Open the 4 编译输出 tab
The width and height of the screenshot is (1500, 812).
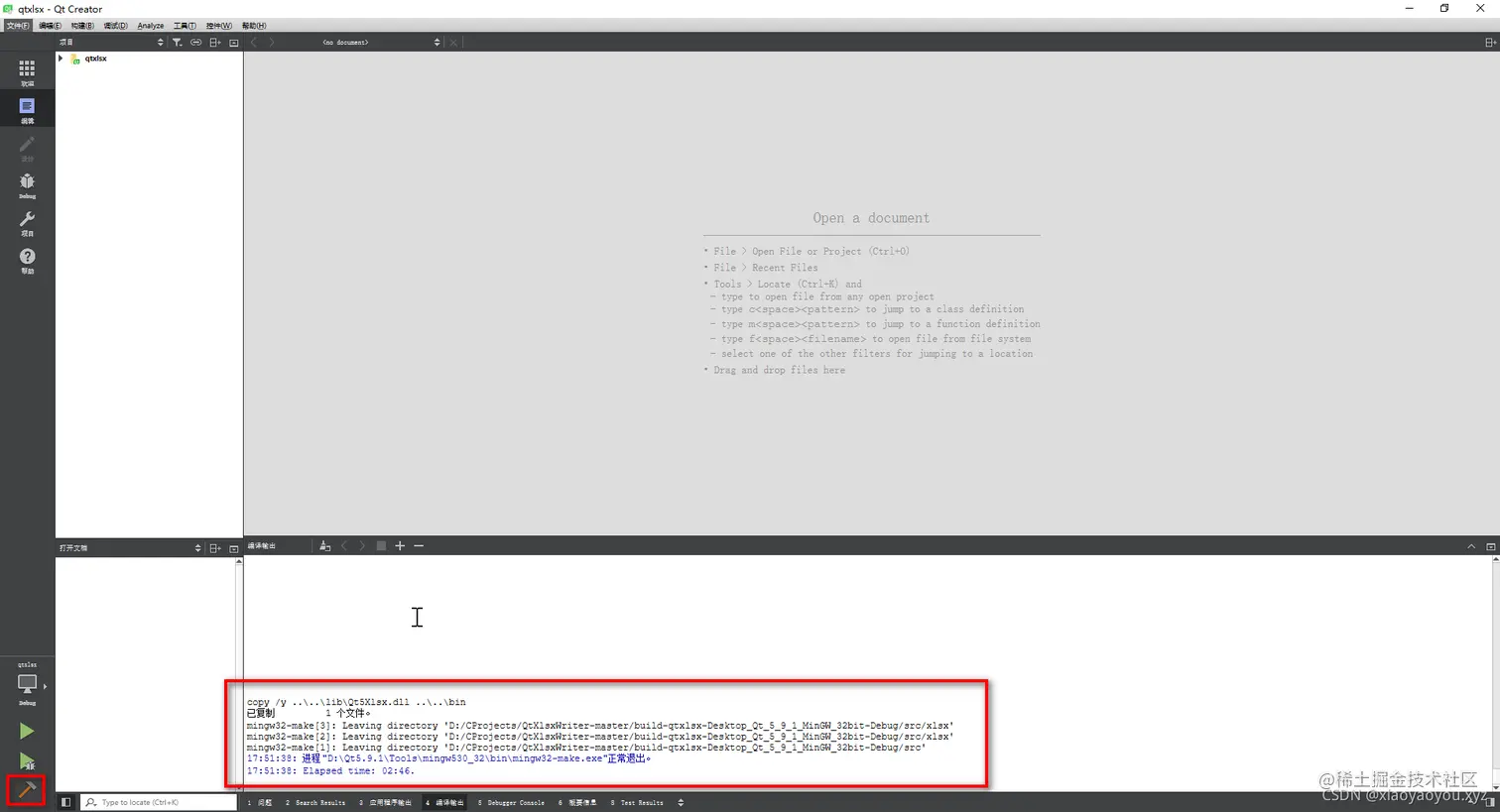445,802
